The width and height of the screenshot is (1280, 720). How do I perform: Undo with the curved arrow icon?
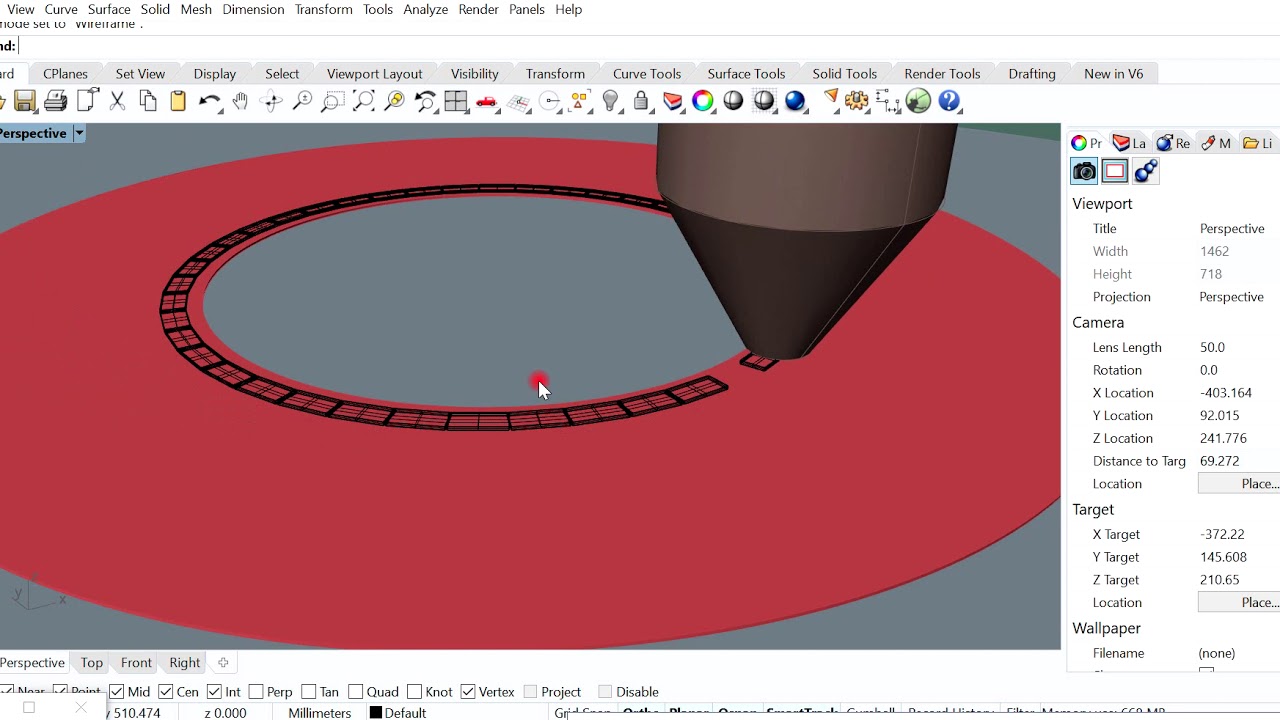(210, 101)
